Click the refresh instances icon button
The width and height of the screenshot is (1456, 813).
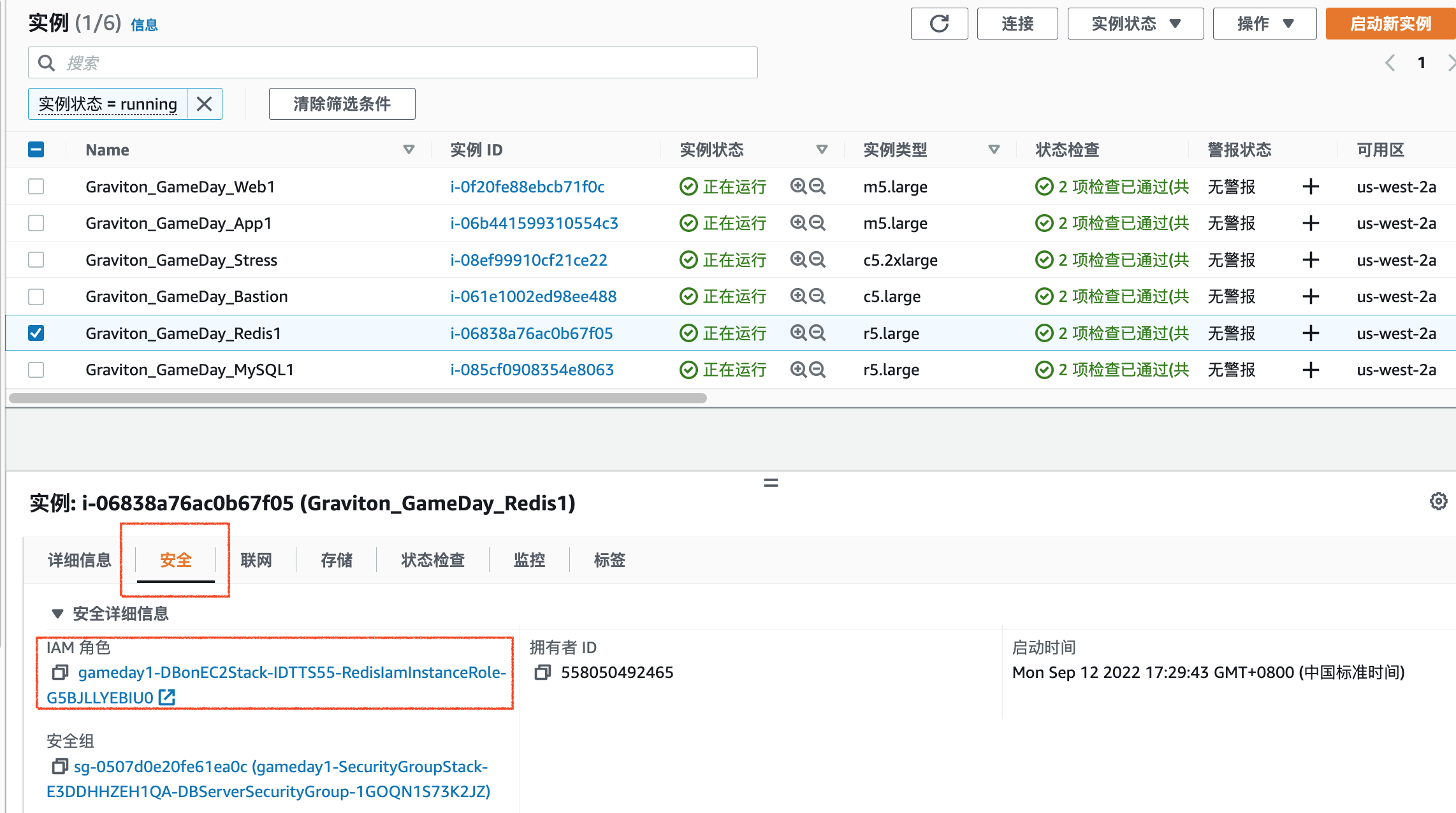[x=939, y=24]
